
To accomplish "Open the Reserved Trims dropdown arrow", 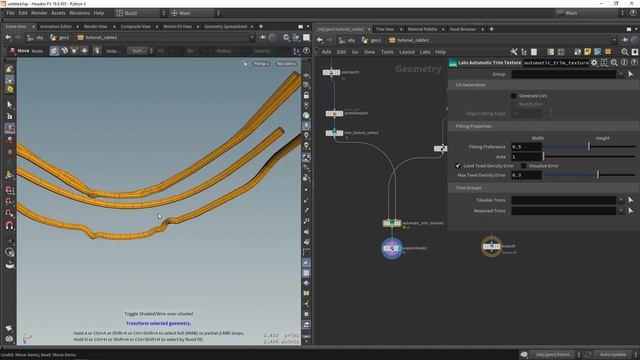I will tap(621, 211).
